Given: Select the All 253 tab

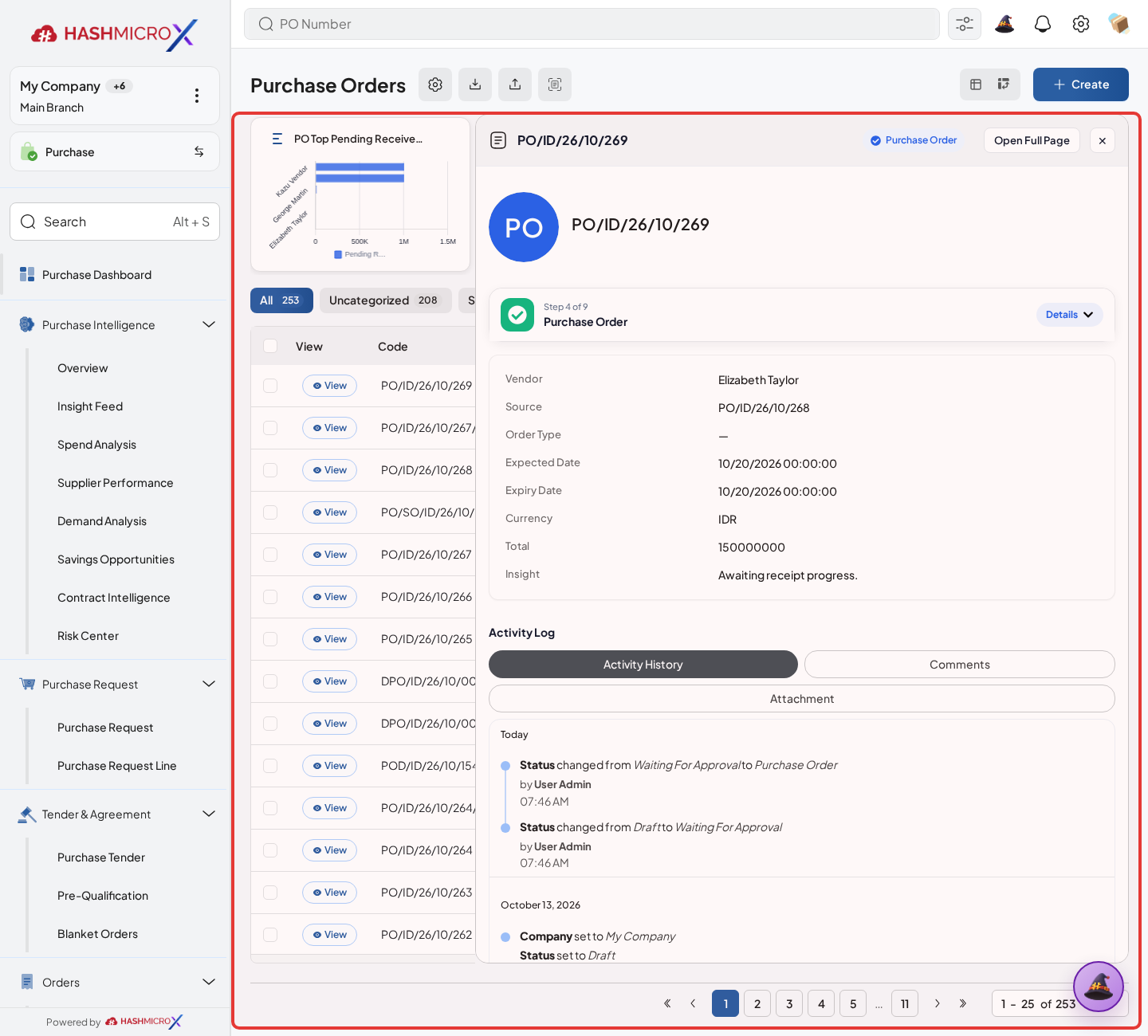Looking at the screenshot, I should coord(281,300).
